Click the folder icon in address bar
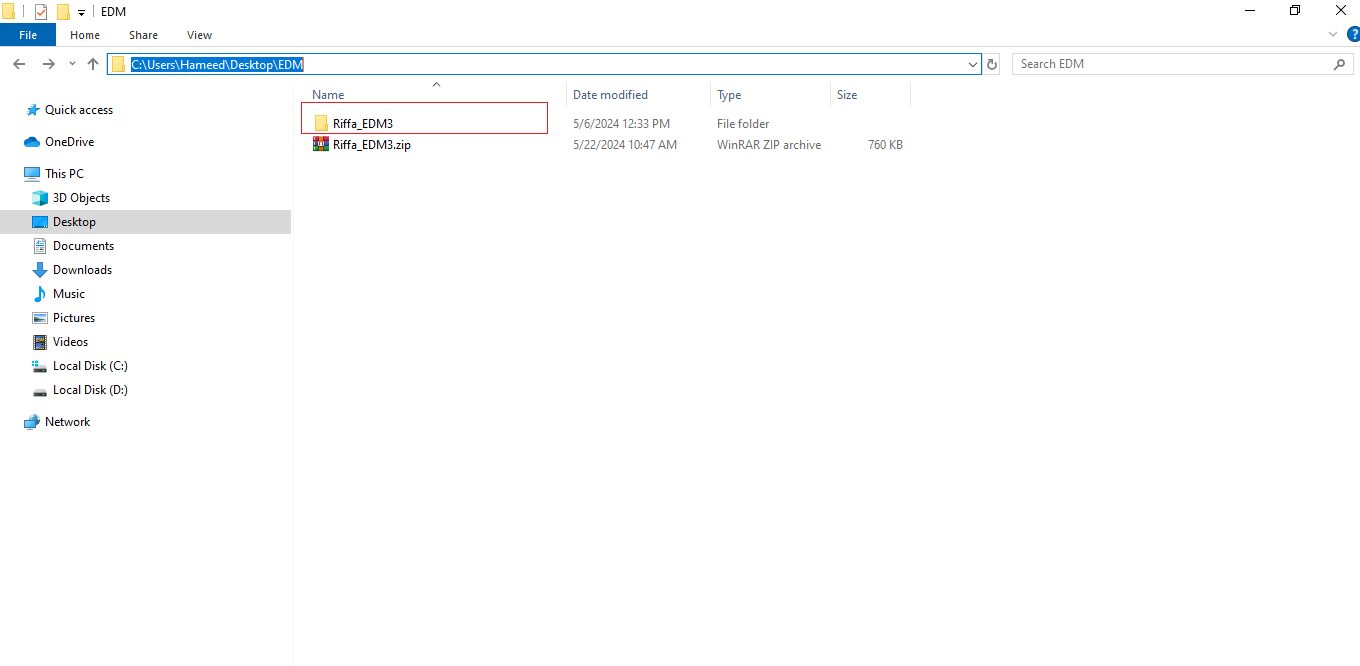1360x666 pixels. [x=119, y=64]
